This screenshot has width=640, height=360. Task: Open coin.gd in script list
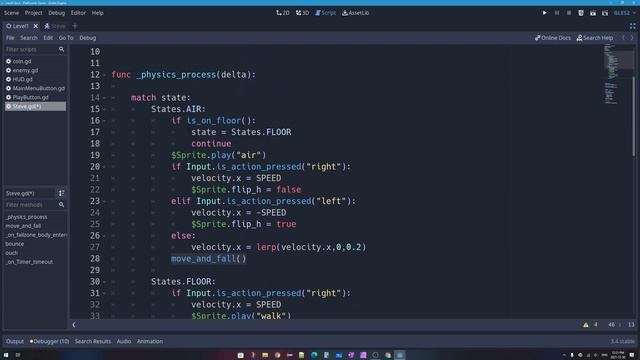point(35,61)
